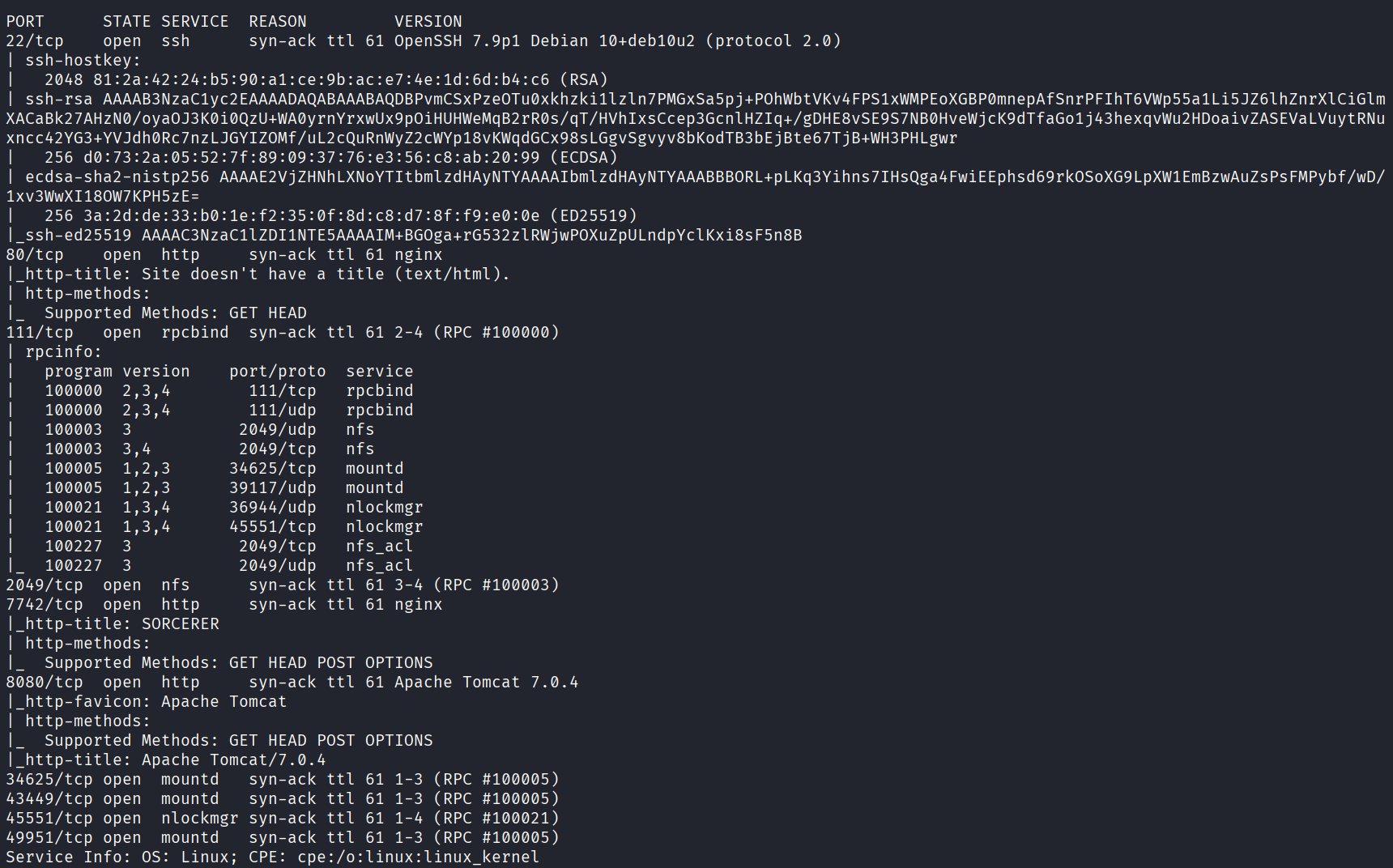Click the rpcinfo label

tap(63, 352)
